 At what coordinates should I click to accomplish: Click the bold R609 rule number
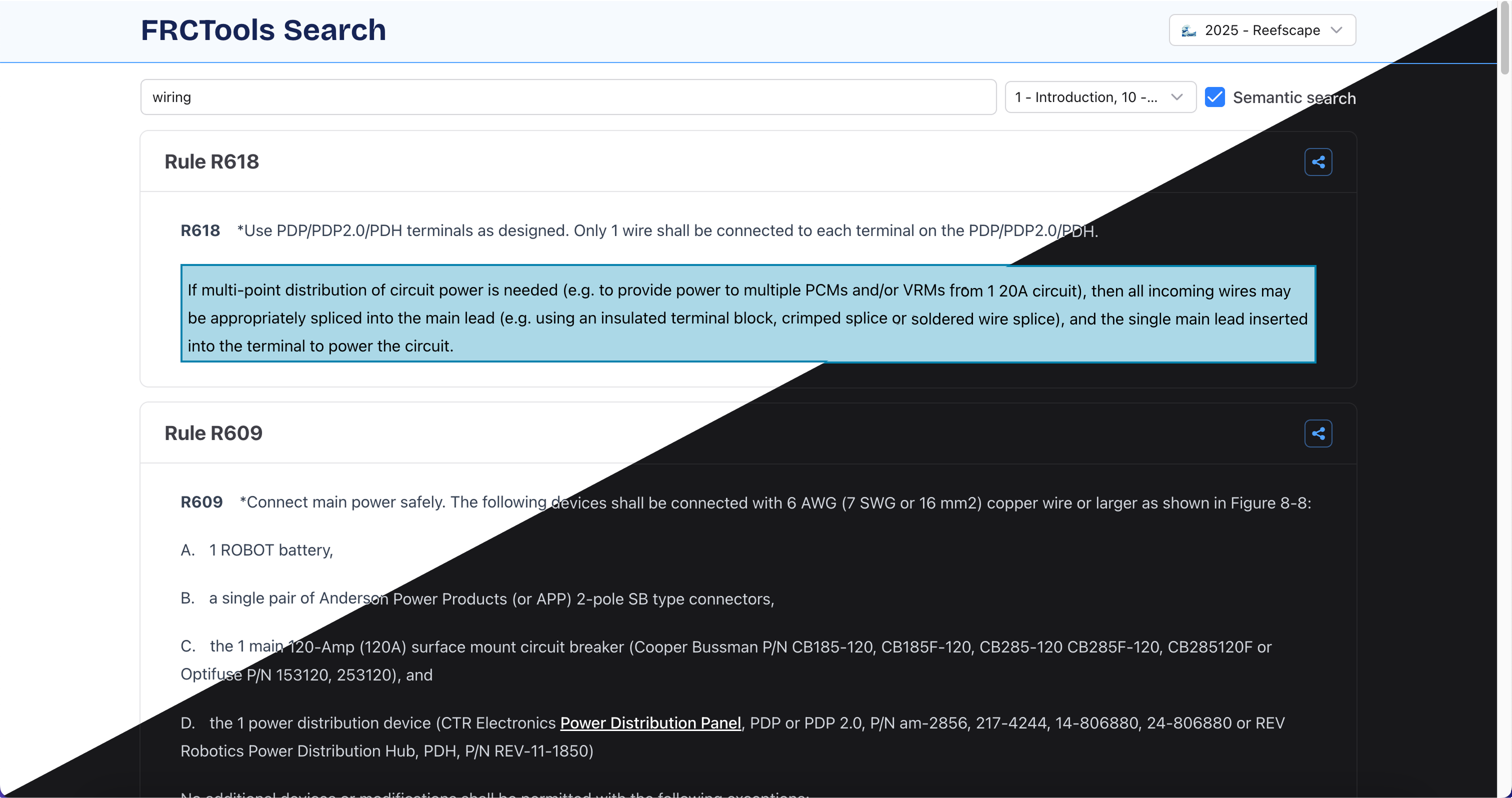click(x=201, y=502)
